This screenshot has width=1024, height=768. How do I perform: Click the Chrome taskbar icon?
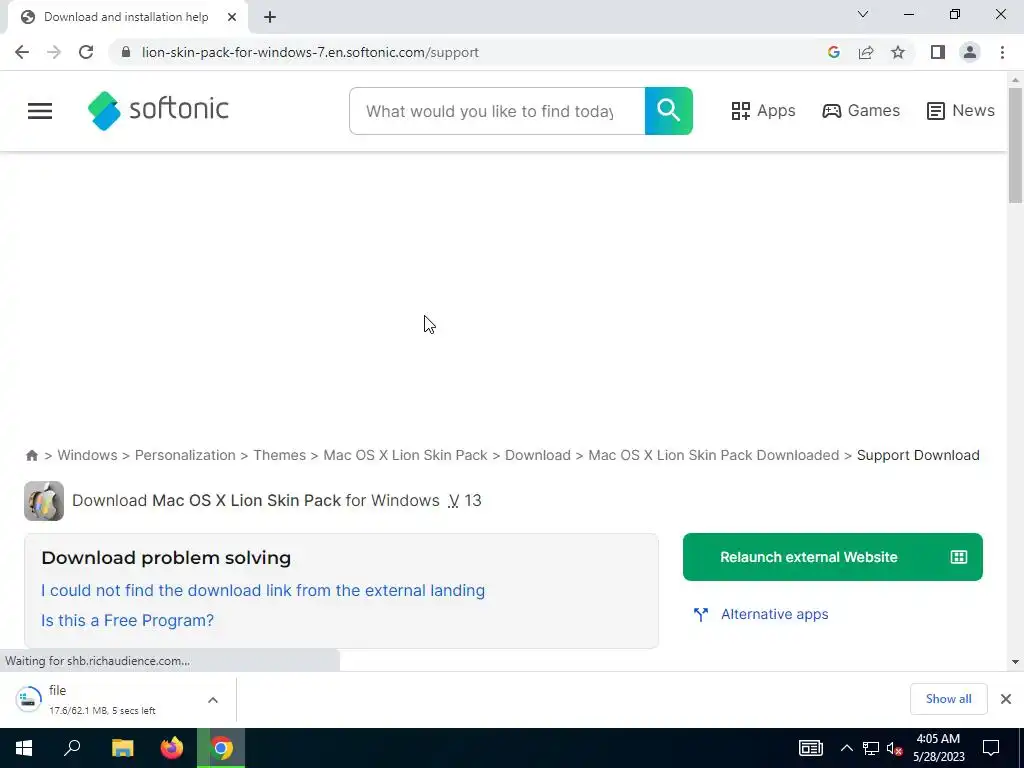click(x=221, y=748)
